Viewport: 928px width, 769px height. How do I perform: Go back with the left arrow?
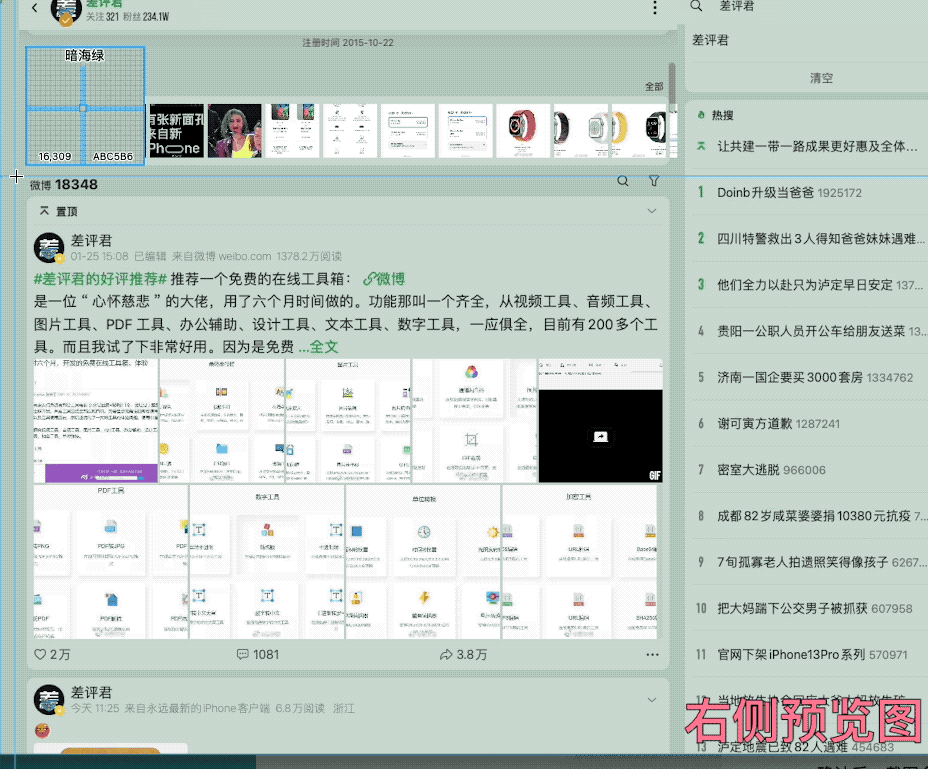click(34, 8)
